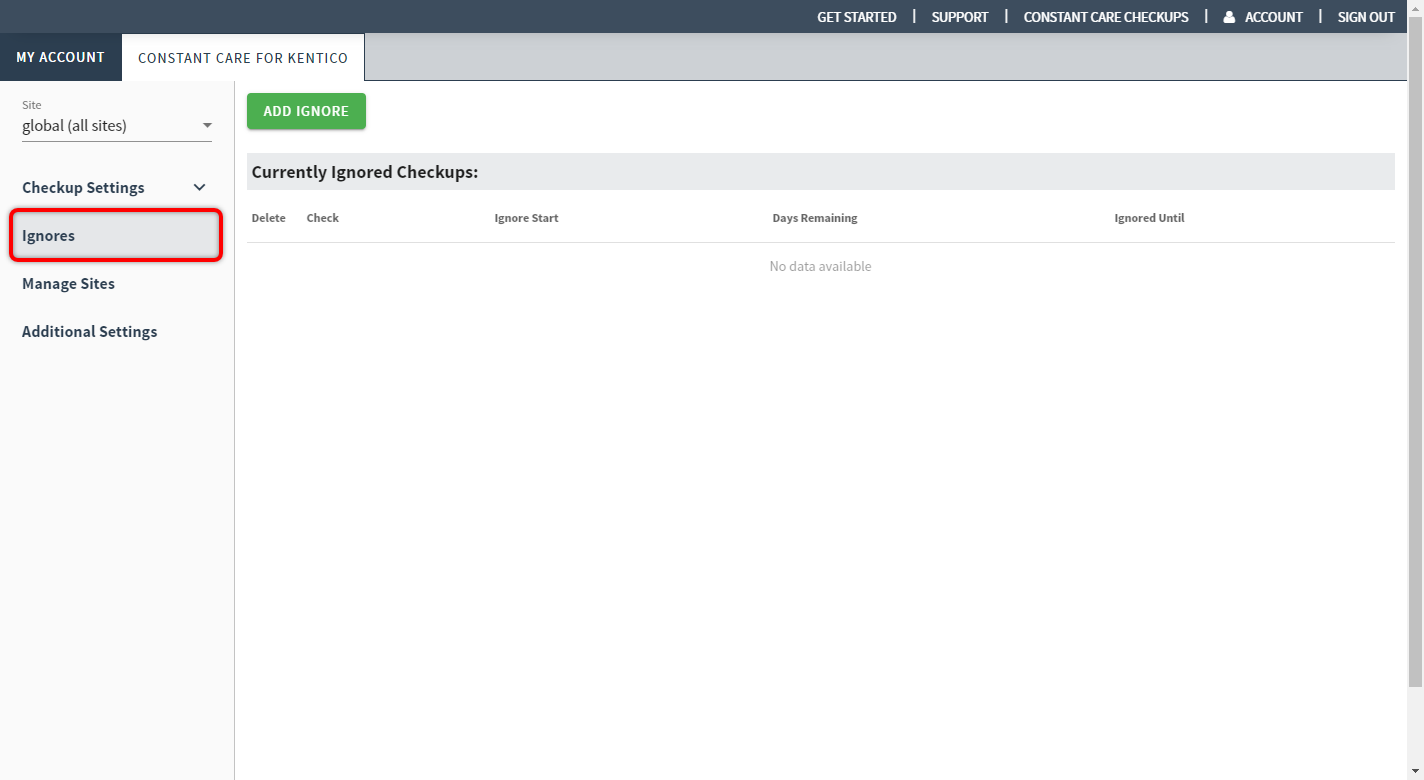Expand the Checkup Settings chevron

pos(199,188)
